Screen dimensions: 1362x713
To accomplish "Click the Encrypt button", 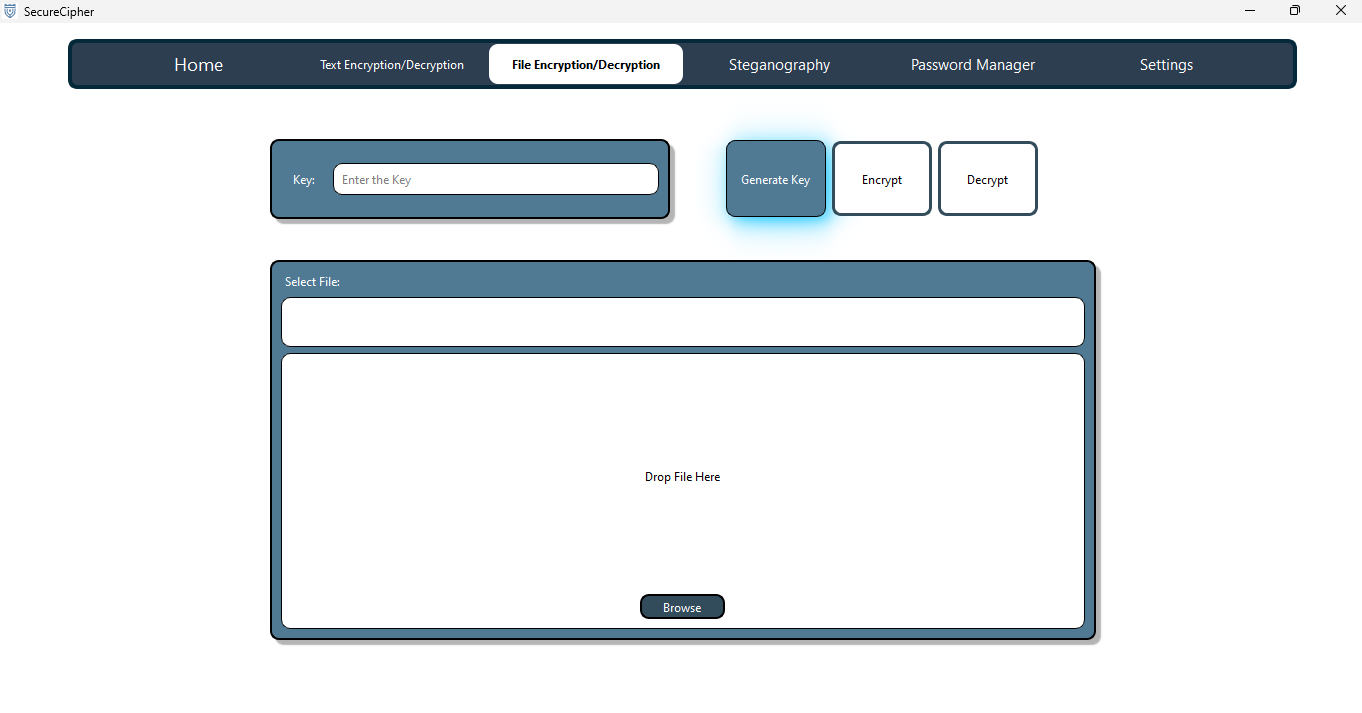I will point(882,180).
